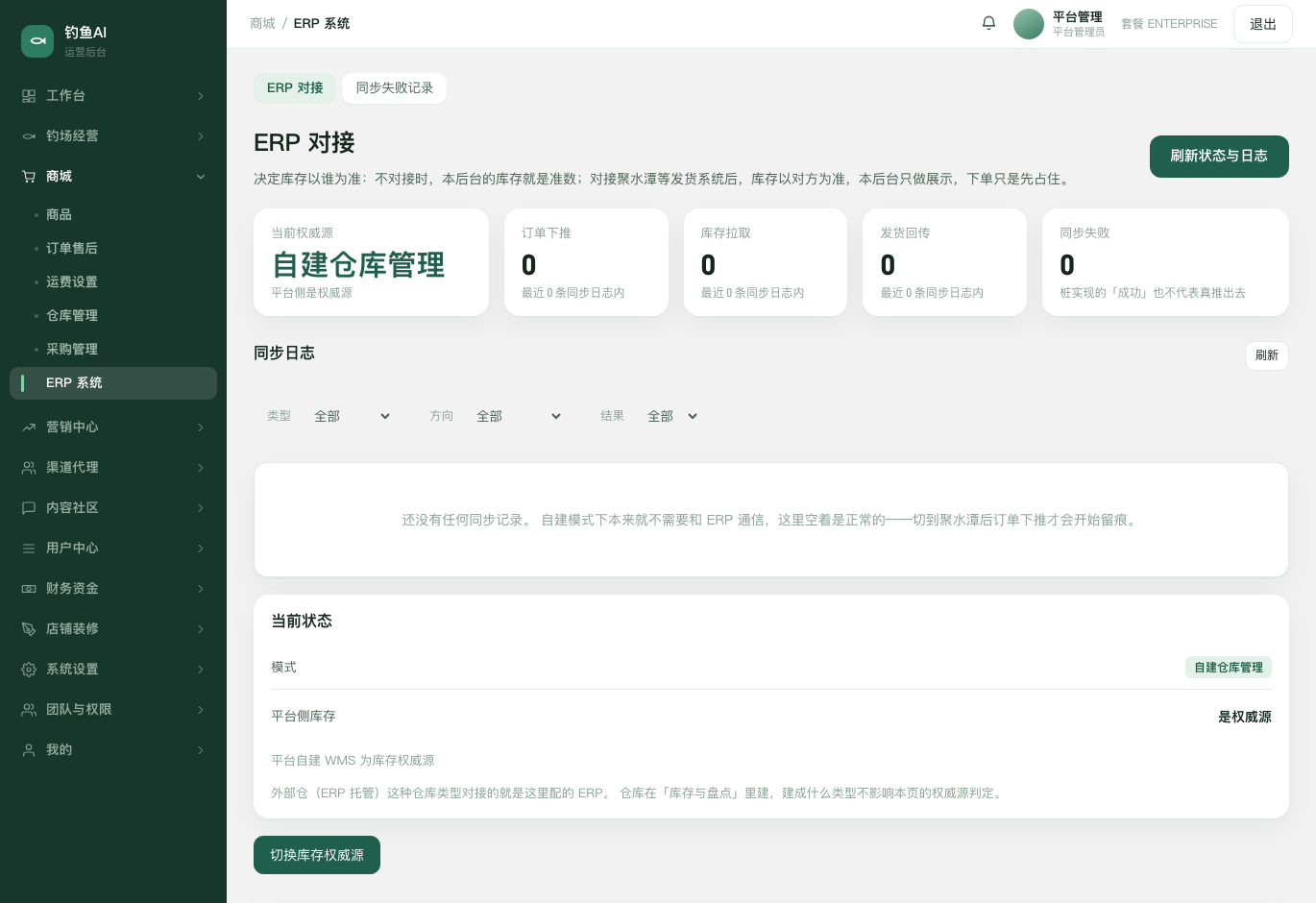Open the 结果 filter dropdown
The height and width of the screenshot is (903, 1316).
coord(672,416)
